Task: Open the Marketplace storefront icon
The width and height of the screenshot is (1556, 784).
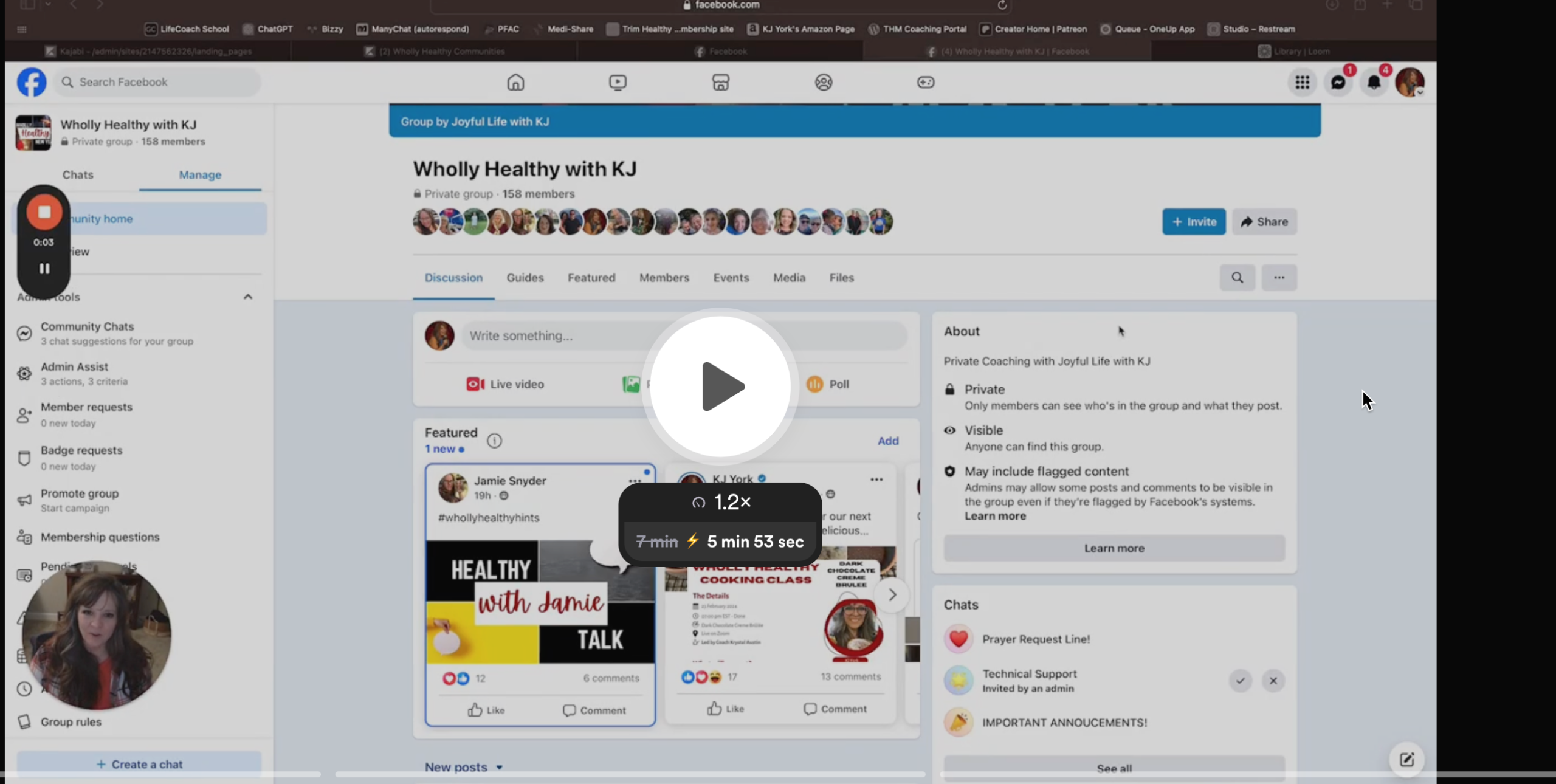Action: (x=720, y=82)
